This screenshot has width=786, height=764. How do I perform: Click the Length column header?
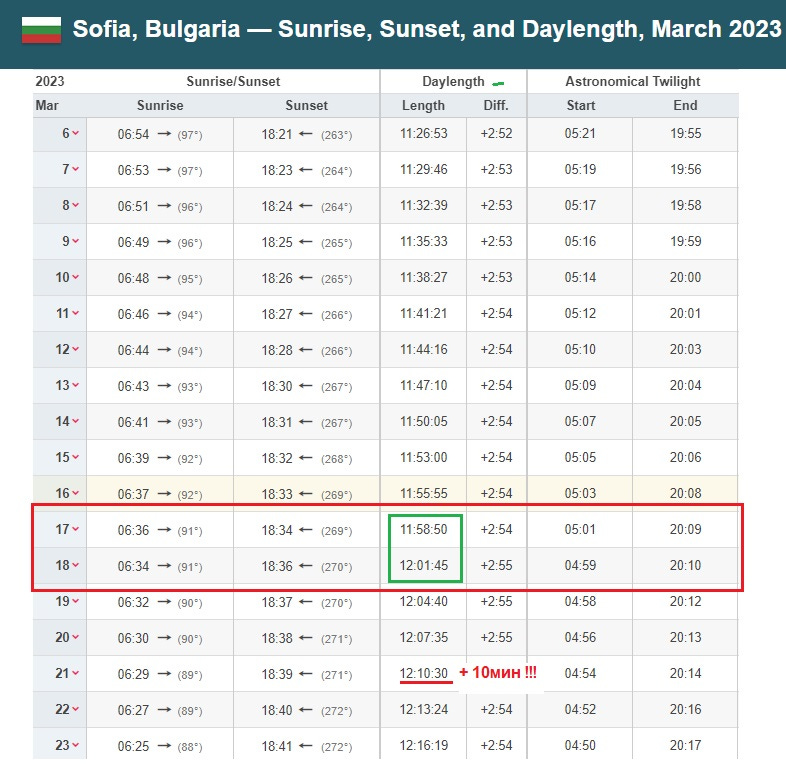click(423, 105)
